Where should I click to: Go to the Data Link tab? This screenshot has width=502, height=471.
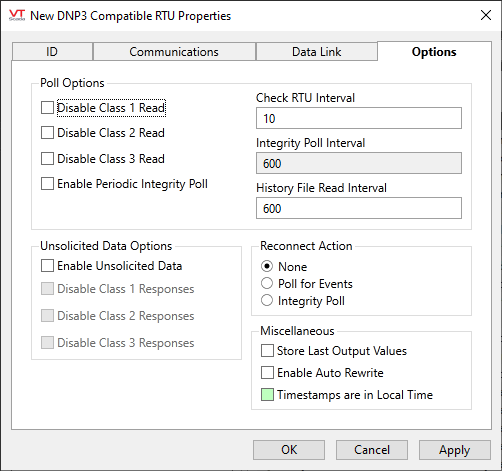(316, 52)
